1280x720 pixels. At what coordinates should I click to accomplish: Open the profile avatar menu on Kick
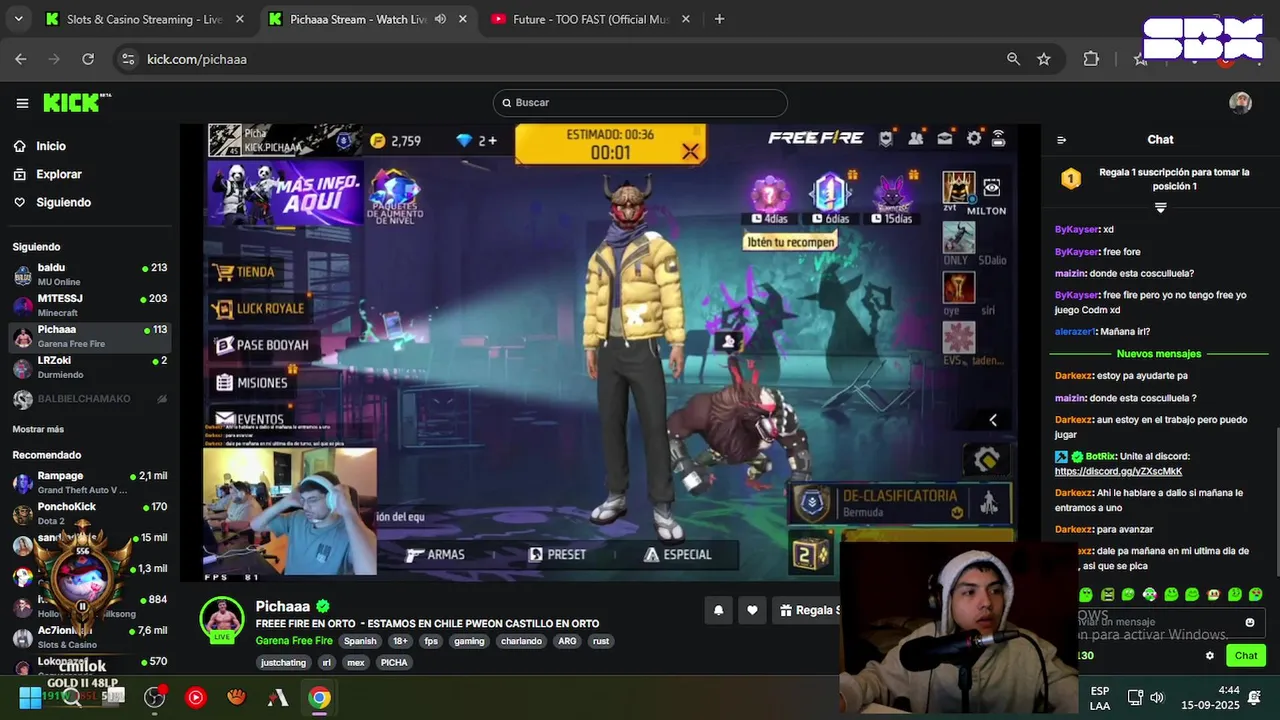pyautogui.click(x=1240, y=103)
